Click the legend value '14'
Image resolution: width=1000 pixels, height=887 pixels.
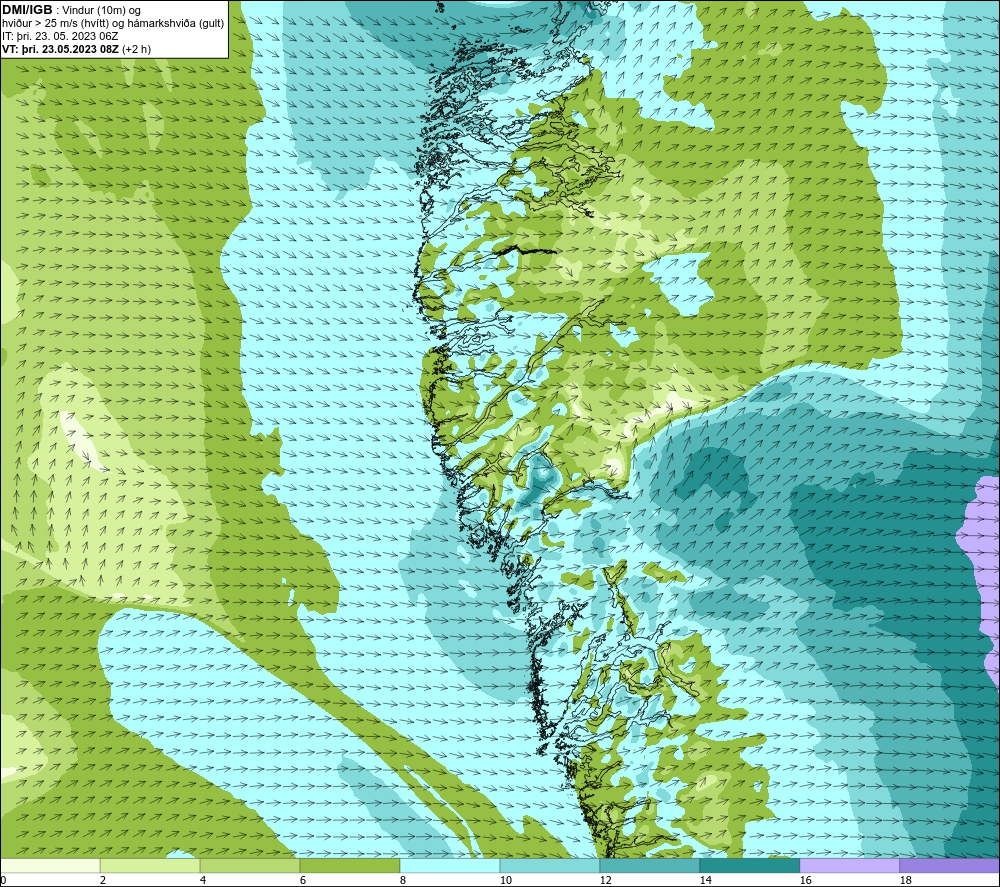705,880
